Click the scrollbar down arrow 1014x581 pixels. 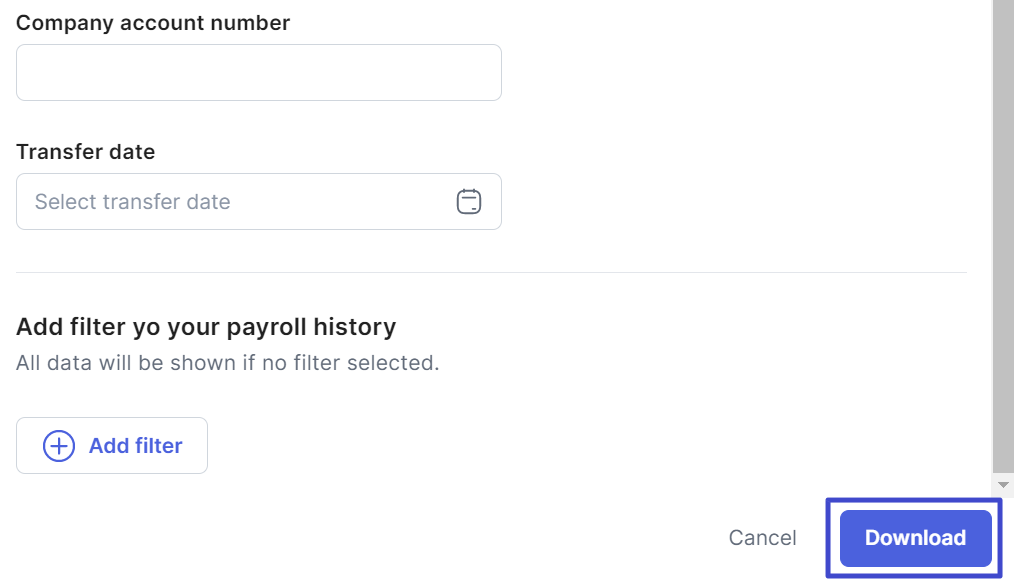[x=1003, y=484]
